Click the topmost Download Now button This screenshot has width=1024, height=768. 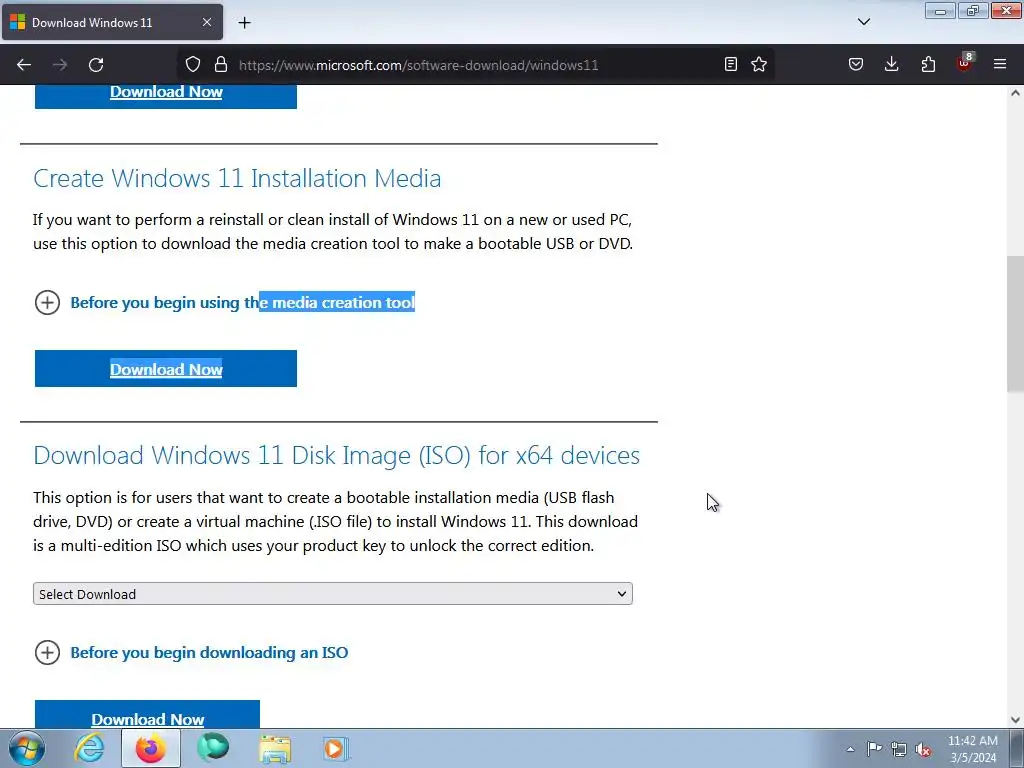[x=166, y=96]
